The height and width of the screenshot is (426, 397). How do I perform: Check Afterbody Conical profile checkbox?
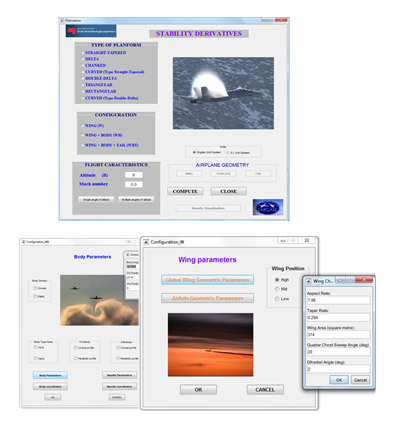(118, 348)
